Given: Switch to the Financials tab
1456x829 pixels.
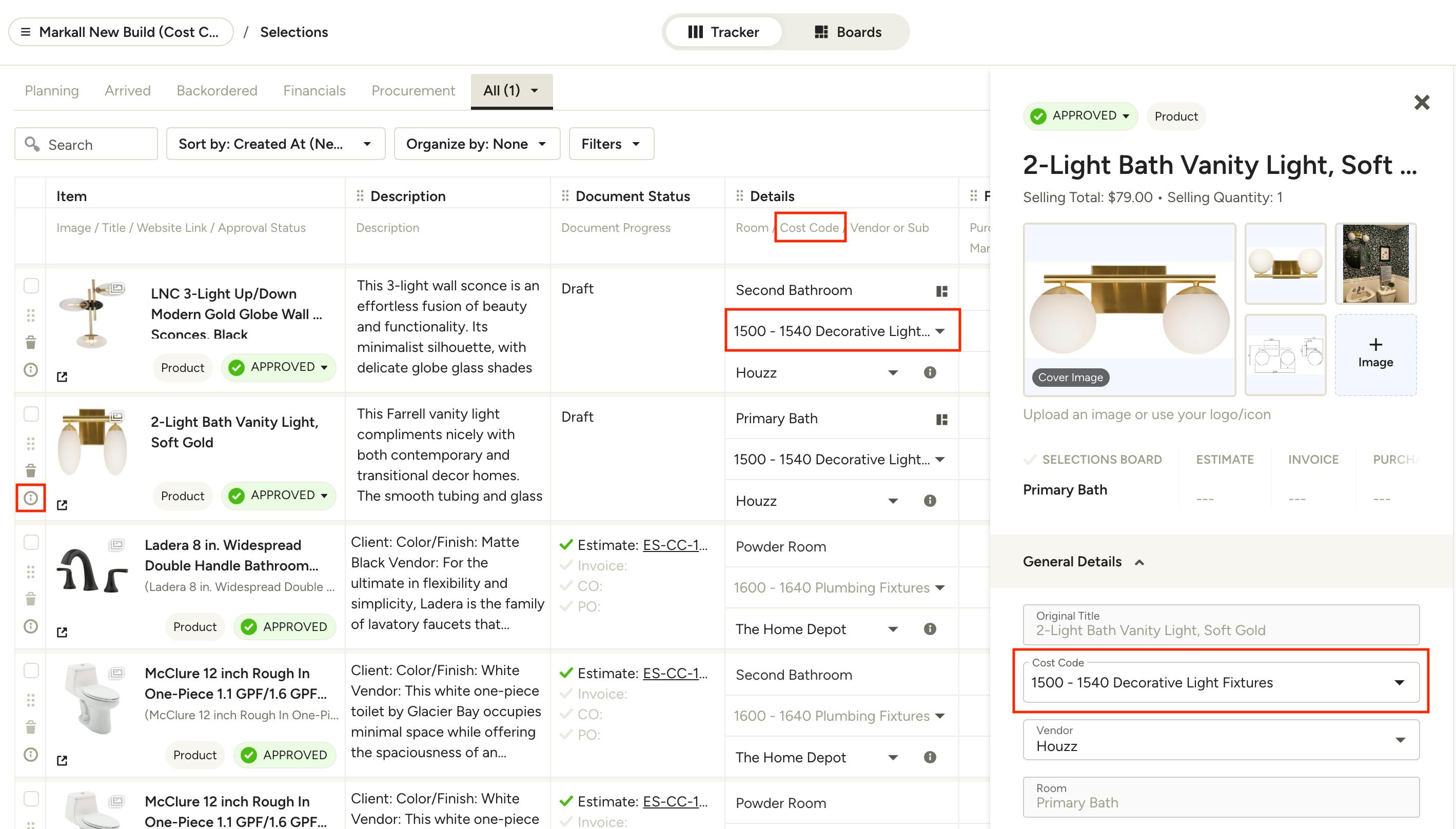Looking at the screenshot, I should click(x=314, y=90).
